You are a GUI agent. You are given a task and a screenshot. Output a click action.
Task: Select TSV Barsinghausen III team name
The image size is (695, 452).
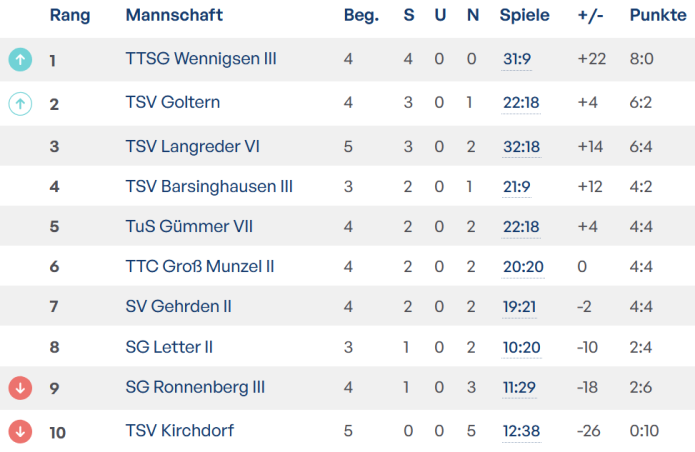coord(209,187)
